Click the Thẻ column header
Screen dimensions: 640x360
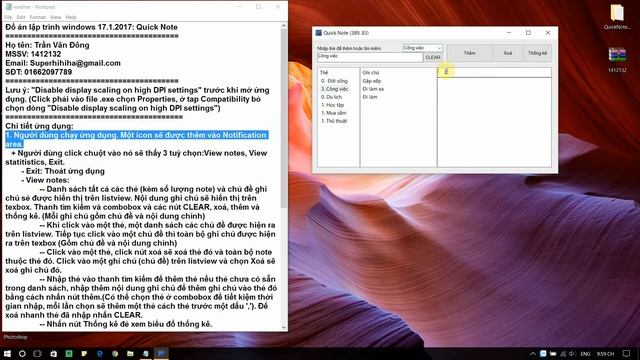(324, 72)
